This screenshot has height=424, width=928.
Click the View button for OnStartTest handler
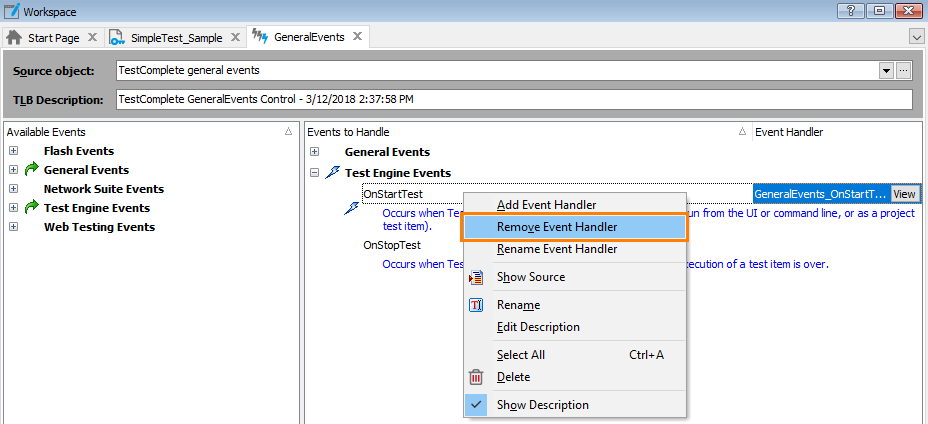click(904, 194)
